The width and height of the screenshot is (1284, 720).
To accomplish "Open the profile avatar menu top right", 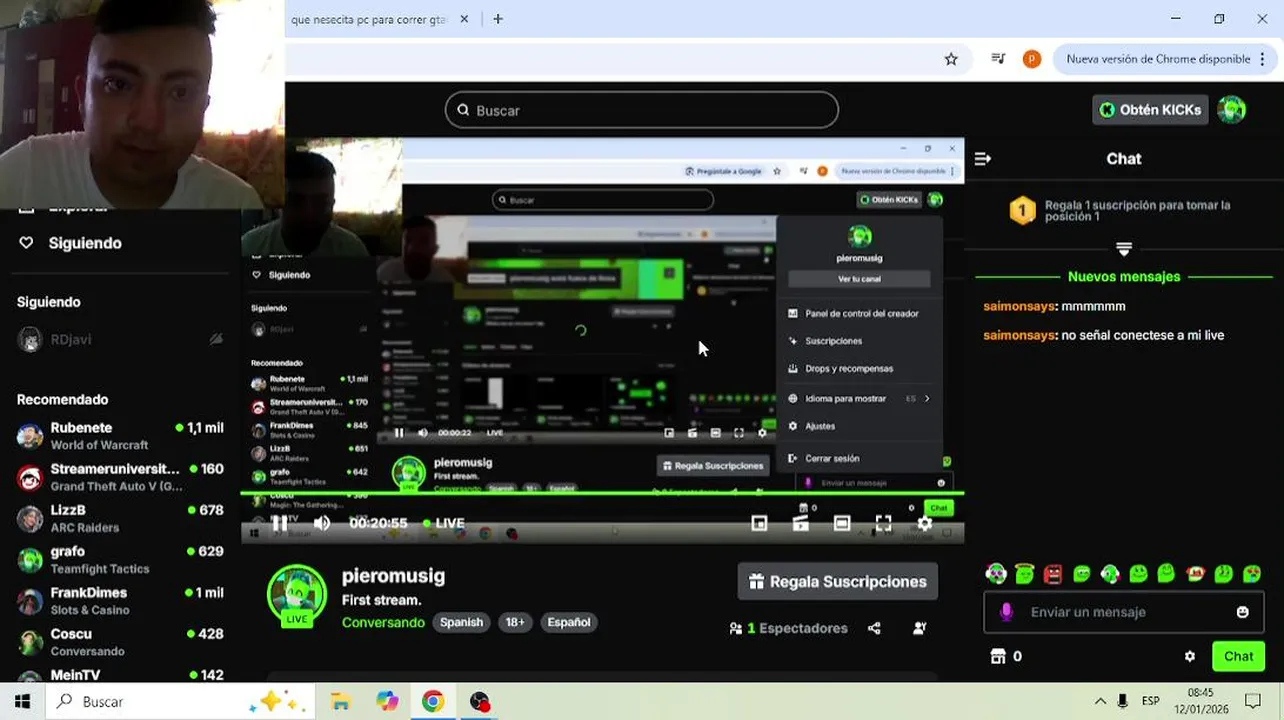I will click(1232, 110).
